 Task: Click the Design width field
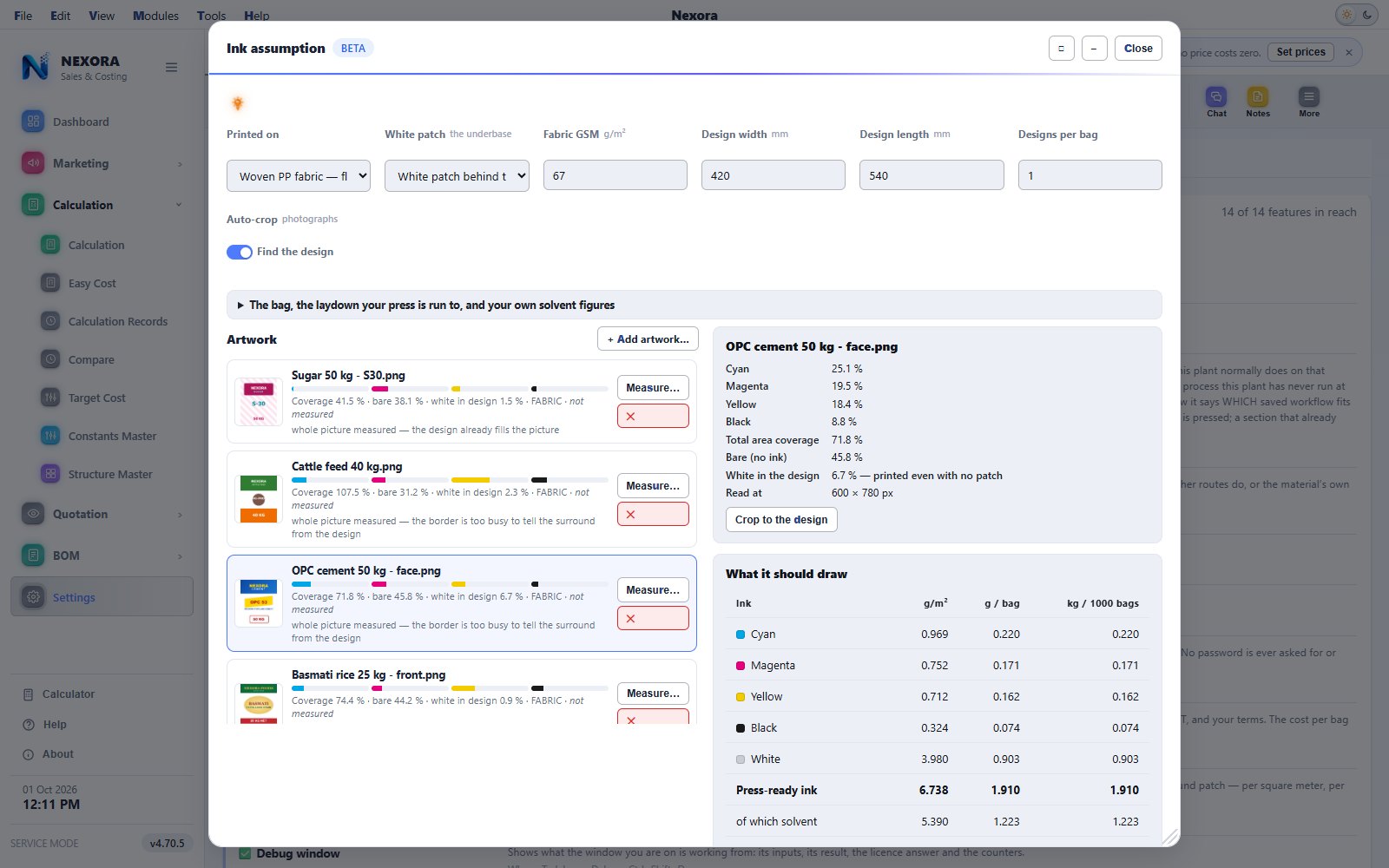pyautogui.click(x=773, y=175)
